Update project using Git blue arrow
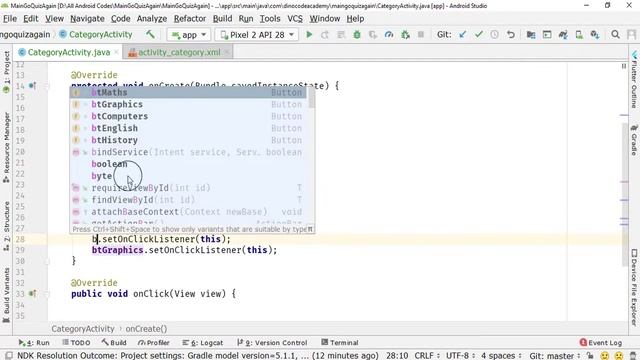Screen dimensions: 640x360 pyautogui.click(x=462, y=35)
